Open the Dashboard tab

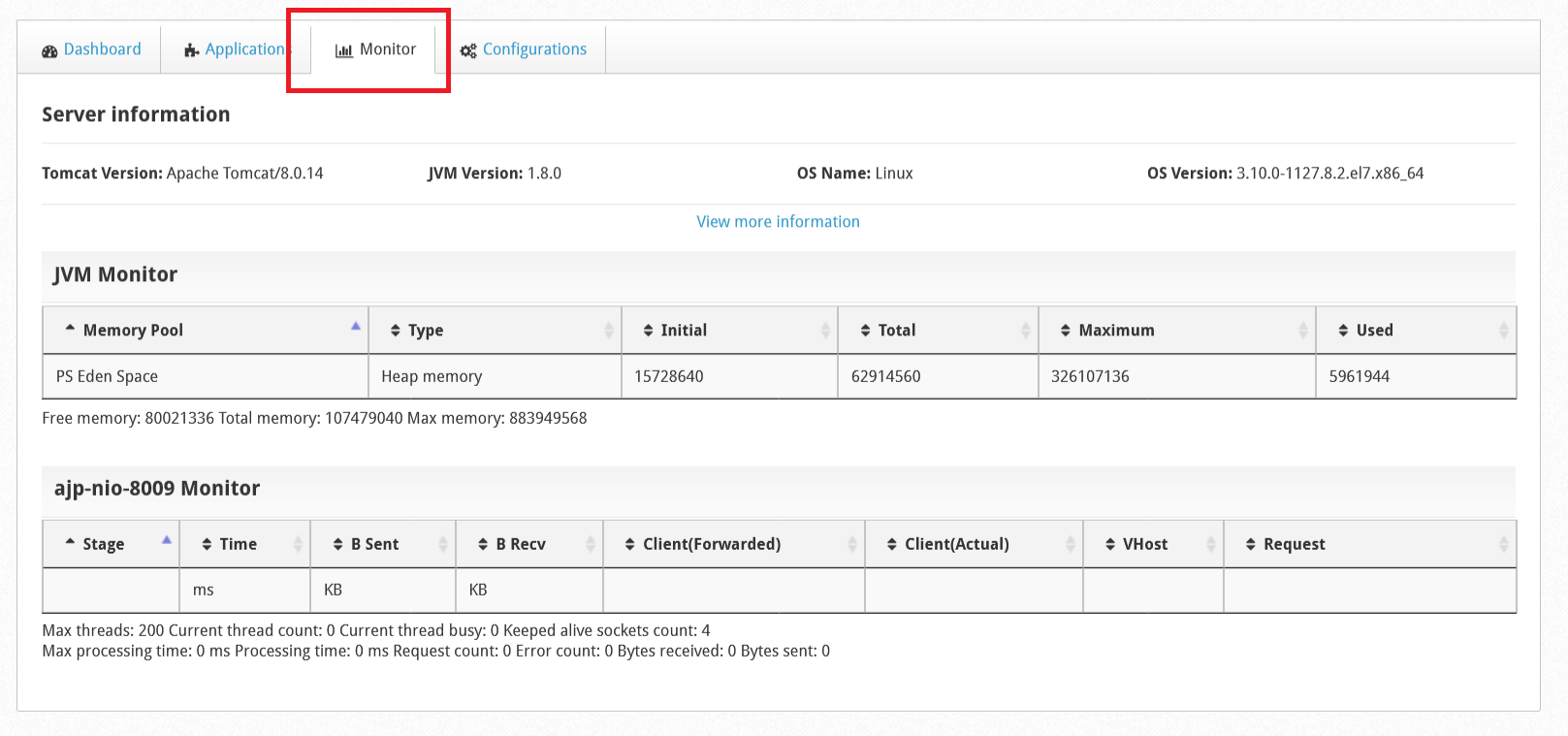(91, 49)
